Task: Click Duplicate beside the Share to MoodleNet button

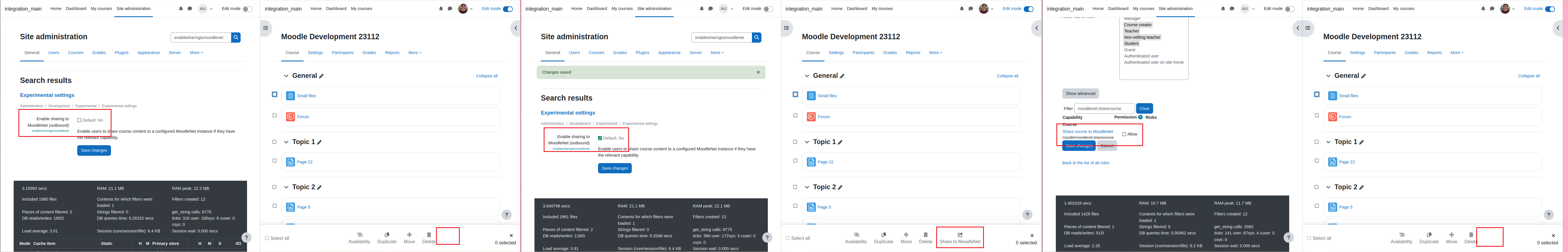Action: tap(883, 238)
